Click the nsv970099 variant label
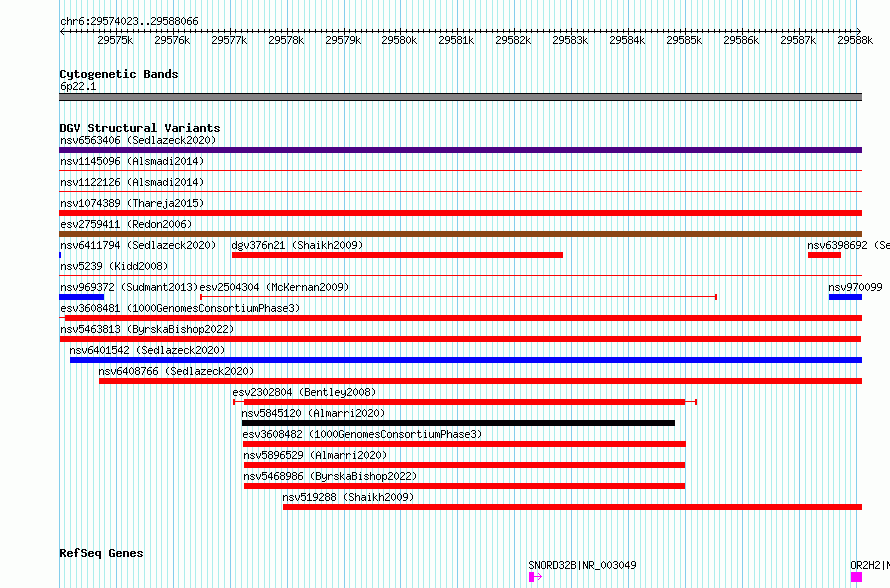The width and height of the screenshot is (890, 588). (x=855, y=287)
